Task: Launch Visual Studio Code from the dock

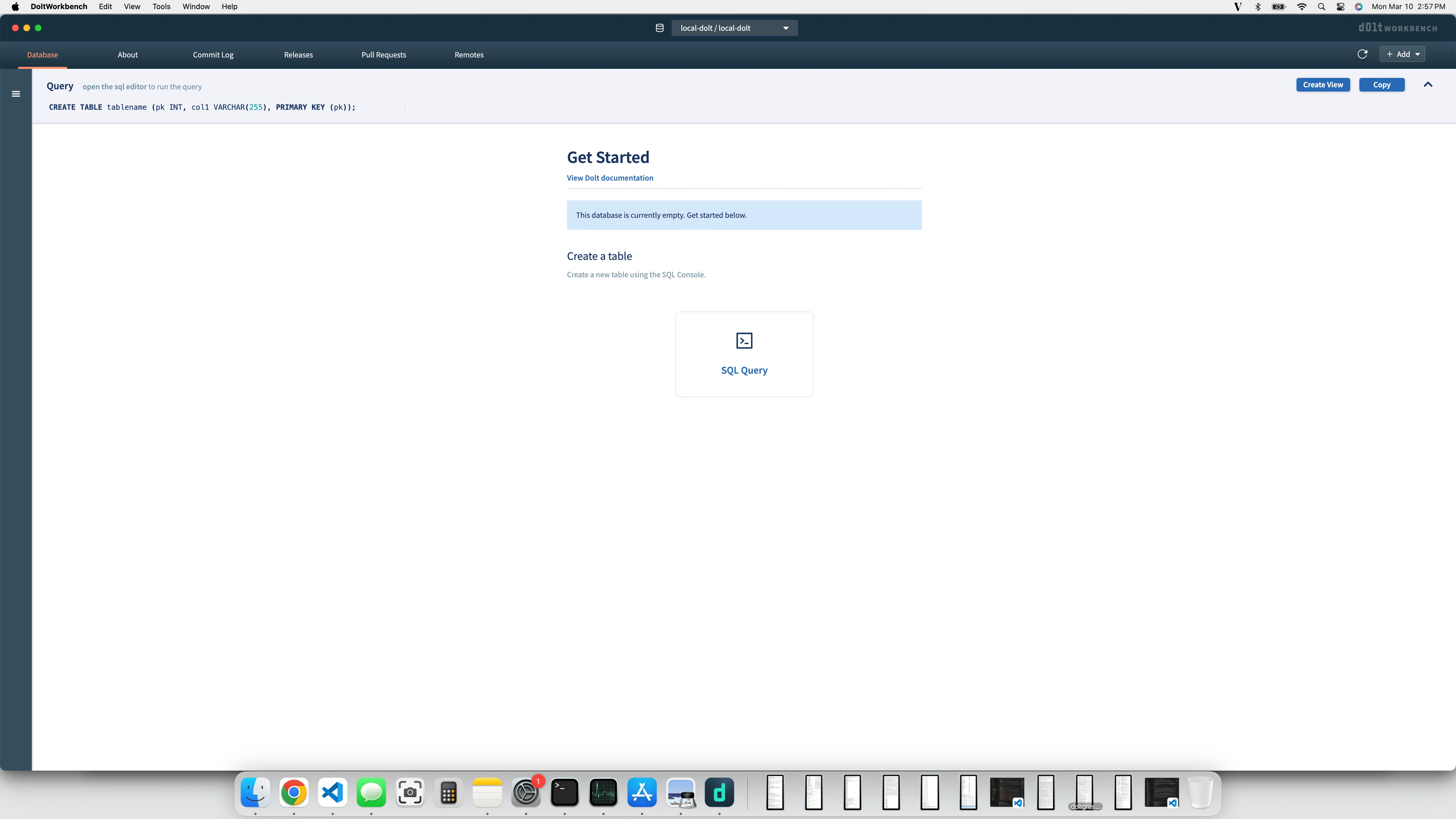Action: tap(332, 793)
